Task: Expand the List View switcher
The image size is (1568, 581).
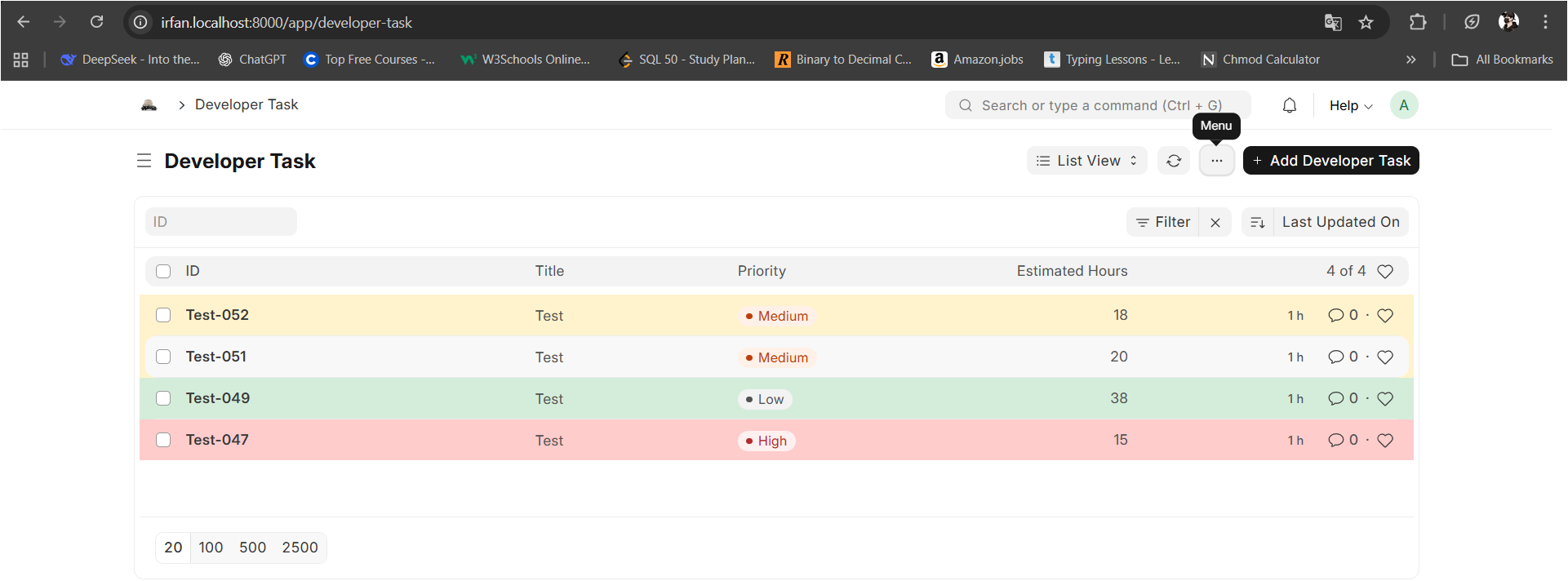Action: point(1086,161)
